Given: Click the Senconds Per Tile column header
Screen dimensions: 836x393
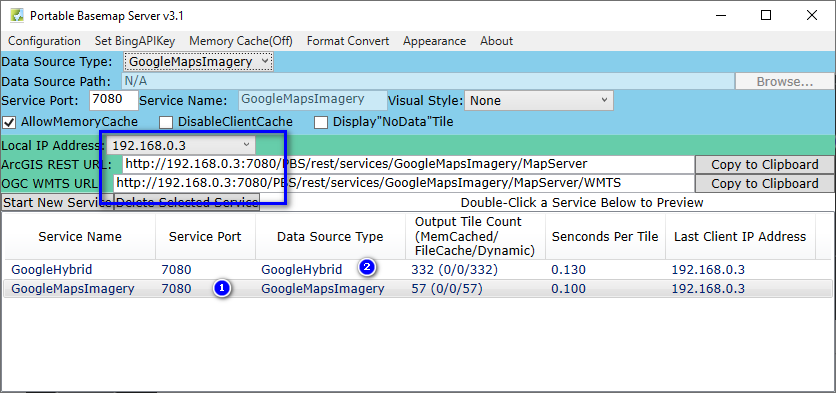Looking at the screenshot, I should tap(605, 237).
